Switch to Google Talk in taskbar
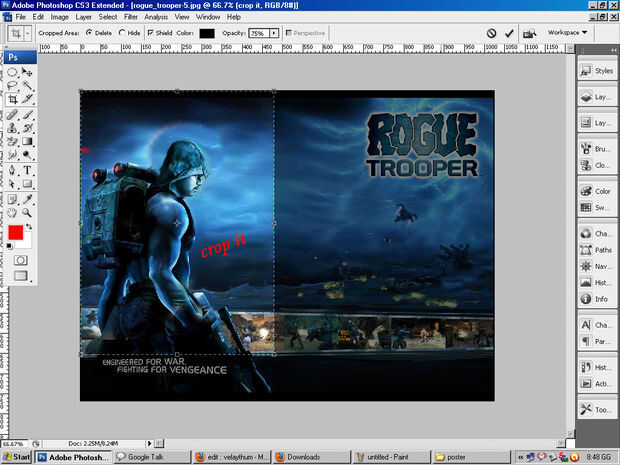This screenshot has height=465, width=620. pos(151,457)
